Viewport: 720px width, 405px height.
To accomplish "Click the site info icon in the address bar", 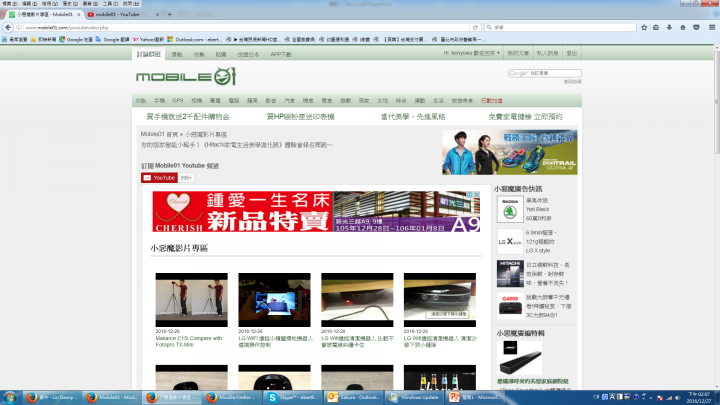I will (19, 28).
